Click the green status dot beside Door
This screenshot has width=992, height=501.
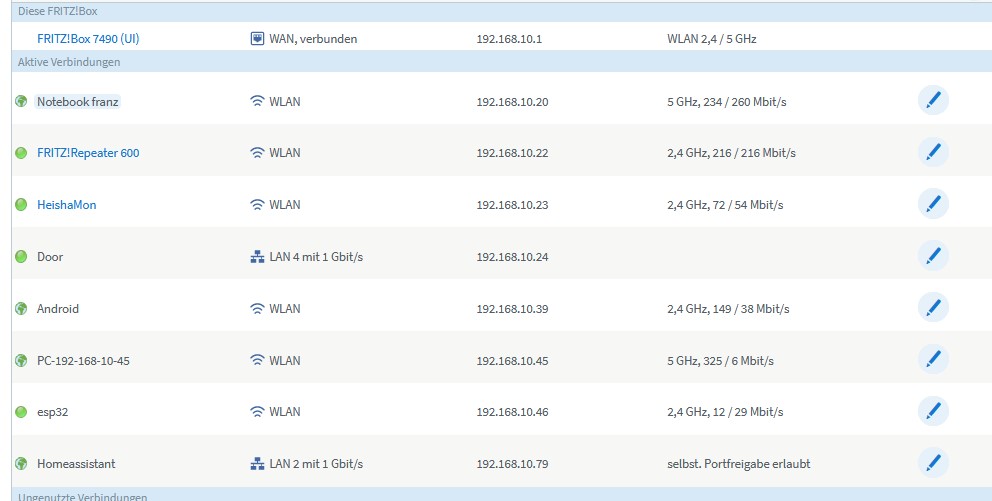[x=20, y=257]
